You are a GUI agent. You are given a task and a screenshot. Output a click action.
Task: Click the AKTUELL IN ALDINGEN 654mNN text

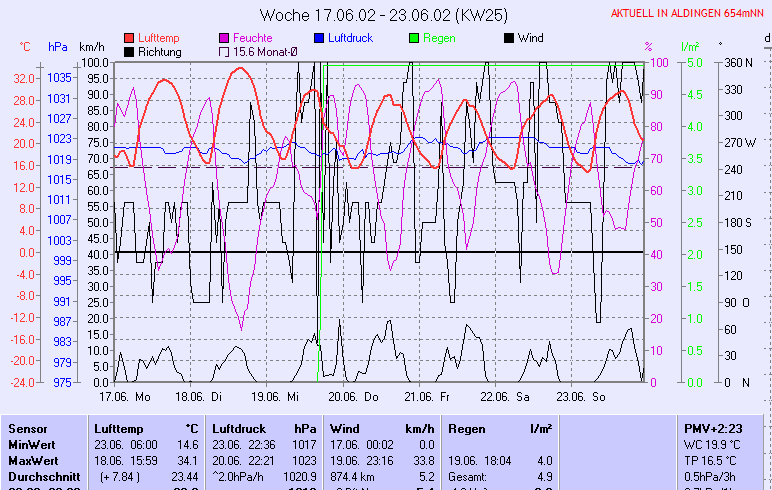(689, 13)
